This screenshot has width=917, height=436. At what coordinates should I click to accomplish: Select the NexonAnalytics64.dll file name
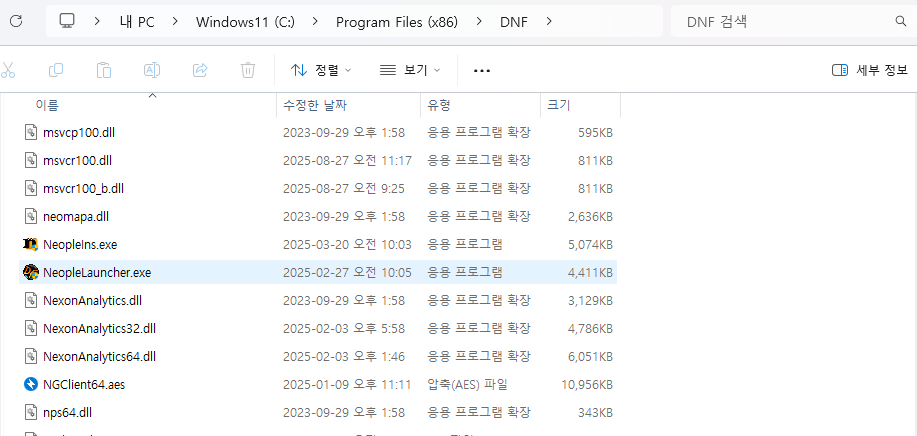tap(99, 357)
